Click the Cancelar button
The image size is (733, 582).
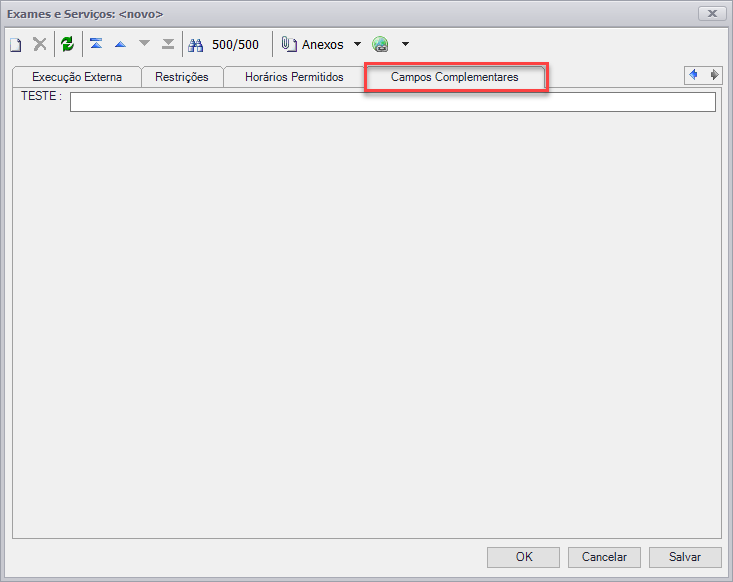tap(604, 557)
